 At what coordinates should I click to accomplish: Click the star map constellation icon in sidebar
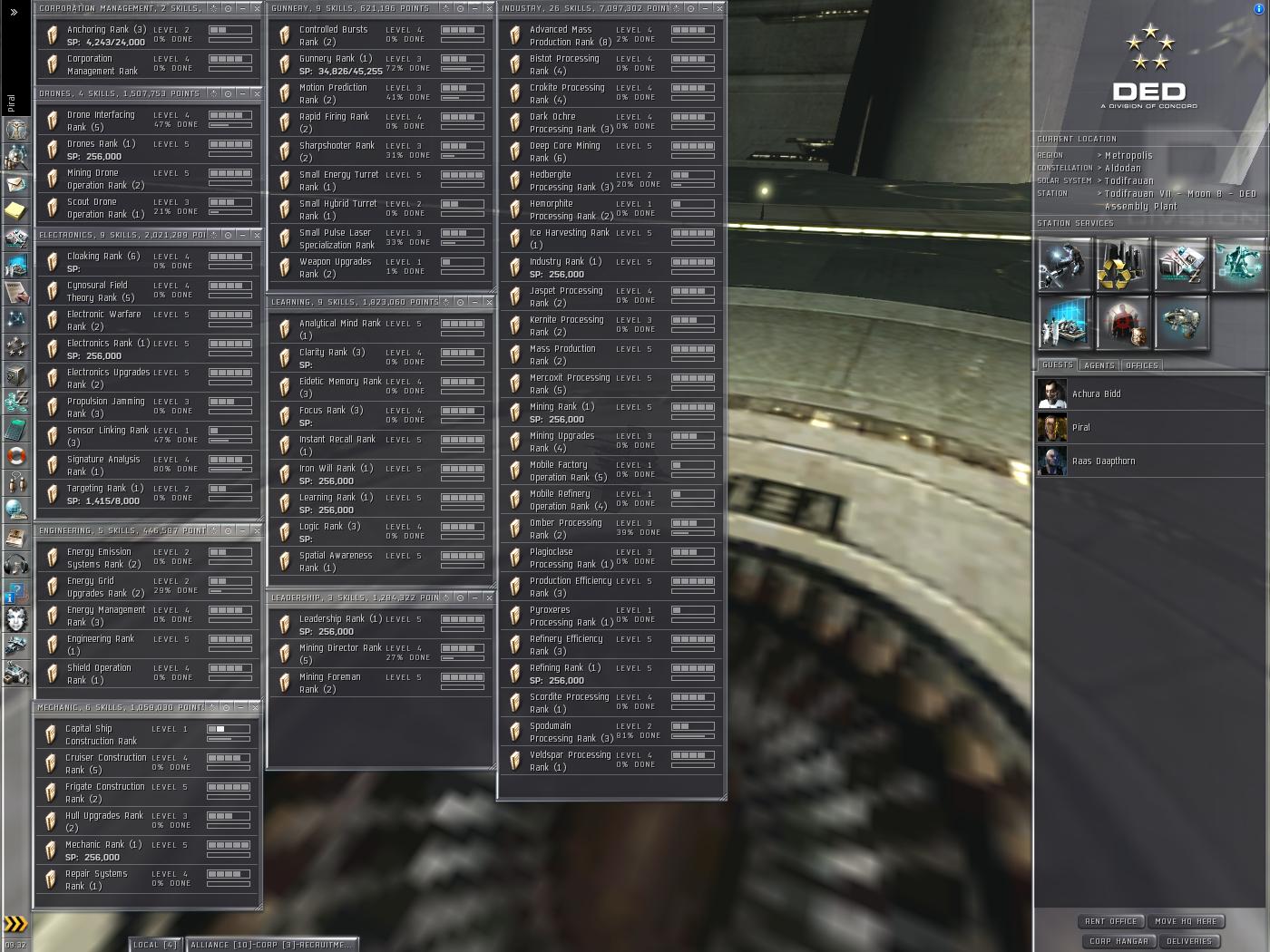pos(16,319)
